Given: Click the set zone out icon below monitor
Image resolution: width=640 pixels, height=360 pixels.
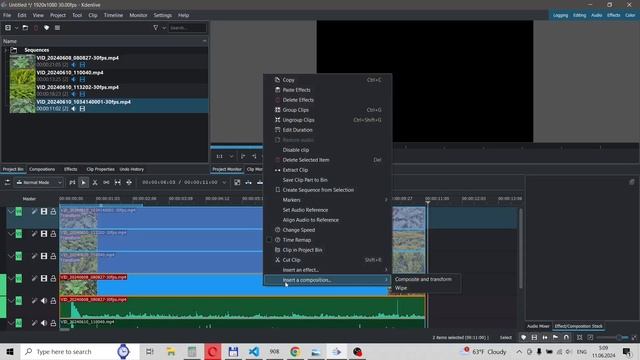Looking at the screenshot, I should point(254,156).
